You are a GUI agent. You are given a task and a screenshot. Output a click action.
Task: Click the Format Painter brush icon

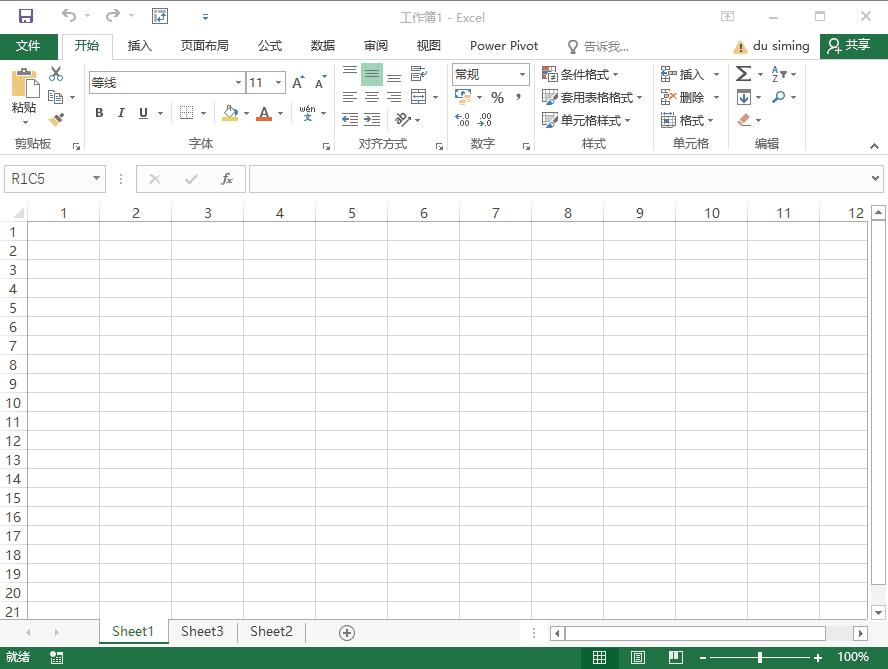point(56,120)
